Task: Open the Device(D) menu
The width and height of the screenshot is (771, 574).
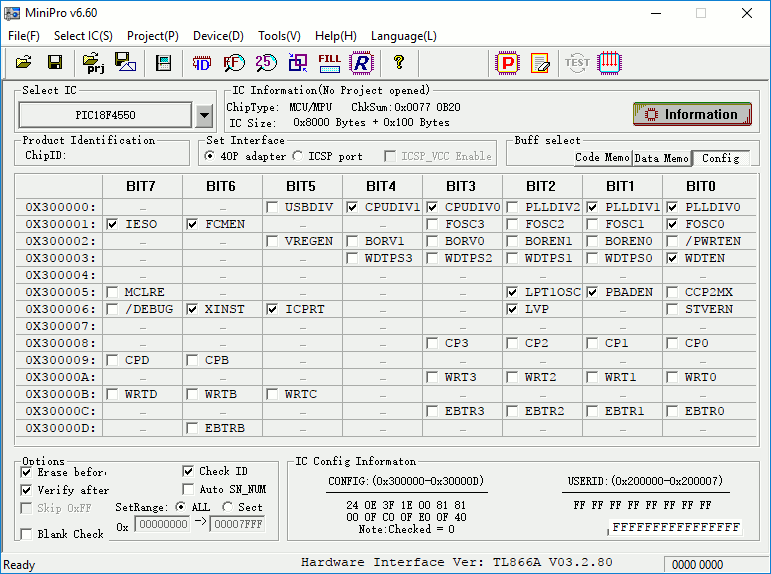Action: click(x=217, y=36)
